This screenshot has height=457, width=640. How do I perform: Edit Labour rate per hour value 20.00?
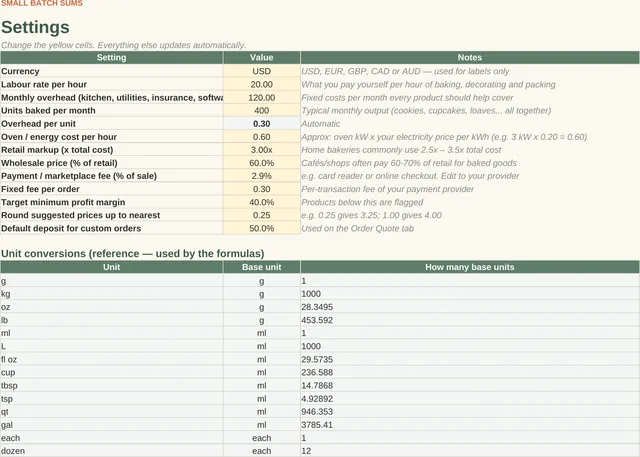[x=262, y=84]
